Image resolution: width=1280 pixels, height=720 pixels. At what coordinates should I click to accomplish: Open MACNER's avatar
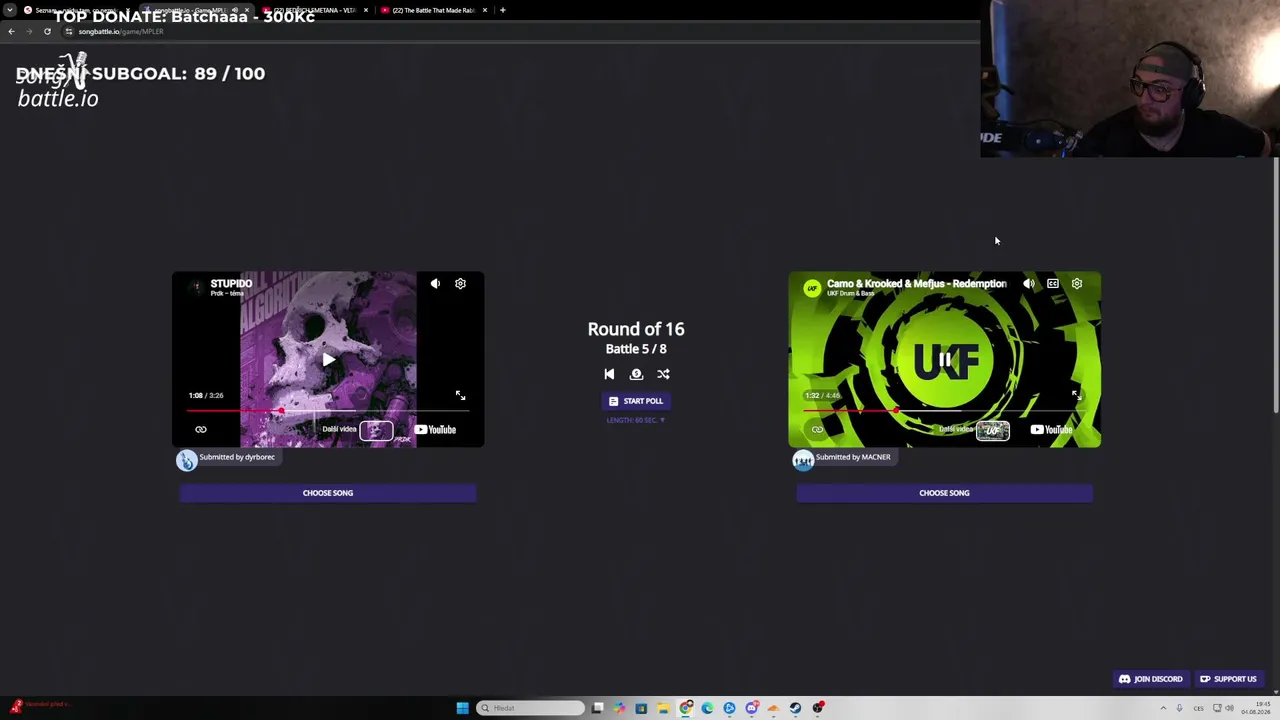click(803, 460)
